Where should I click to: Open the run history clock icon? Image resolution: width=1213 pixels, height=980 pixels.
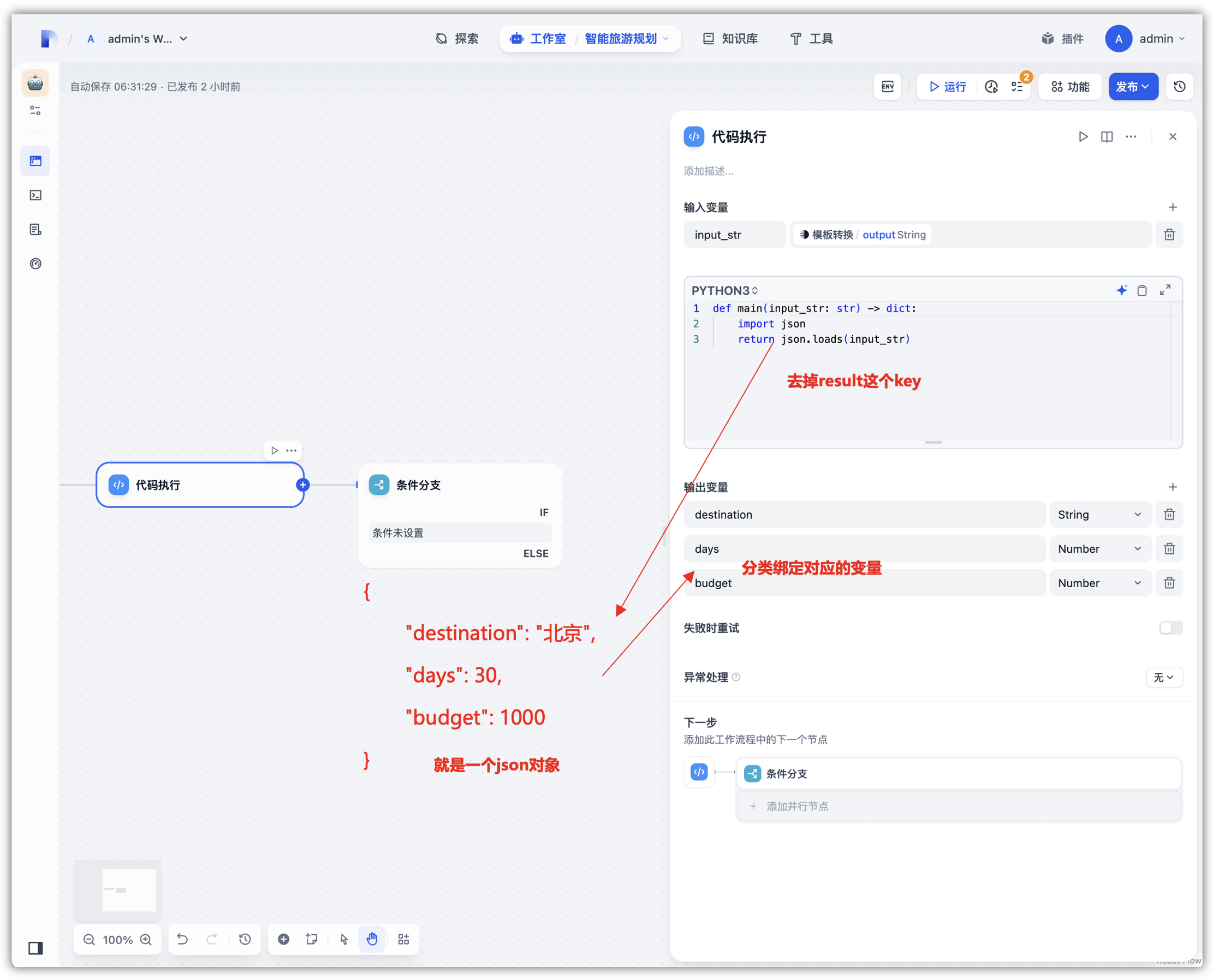[991, 86]
